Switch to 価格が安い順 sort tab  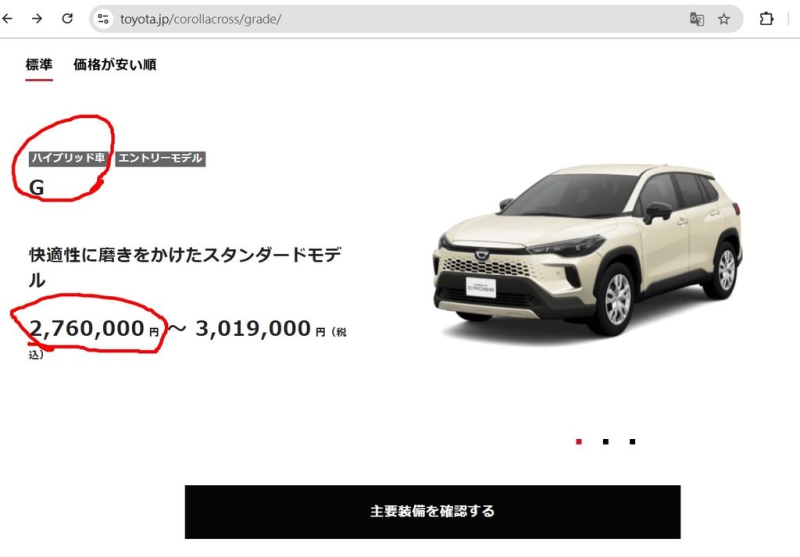click(x=115, y=65)
